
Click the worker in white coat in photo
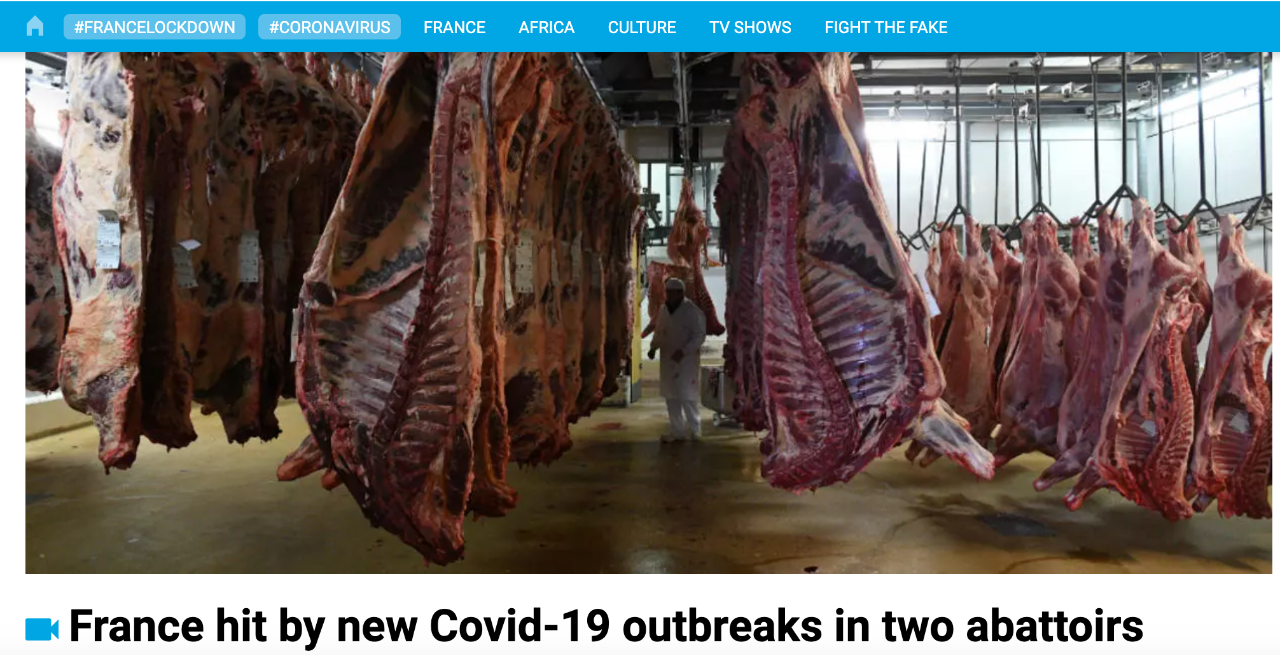[679, 360]
